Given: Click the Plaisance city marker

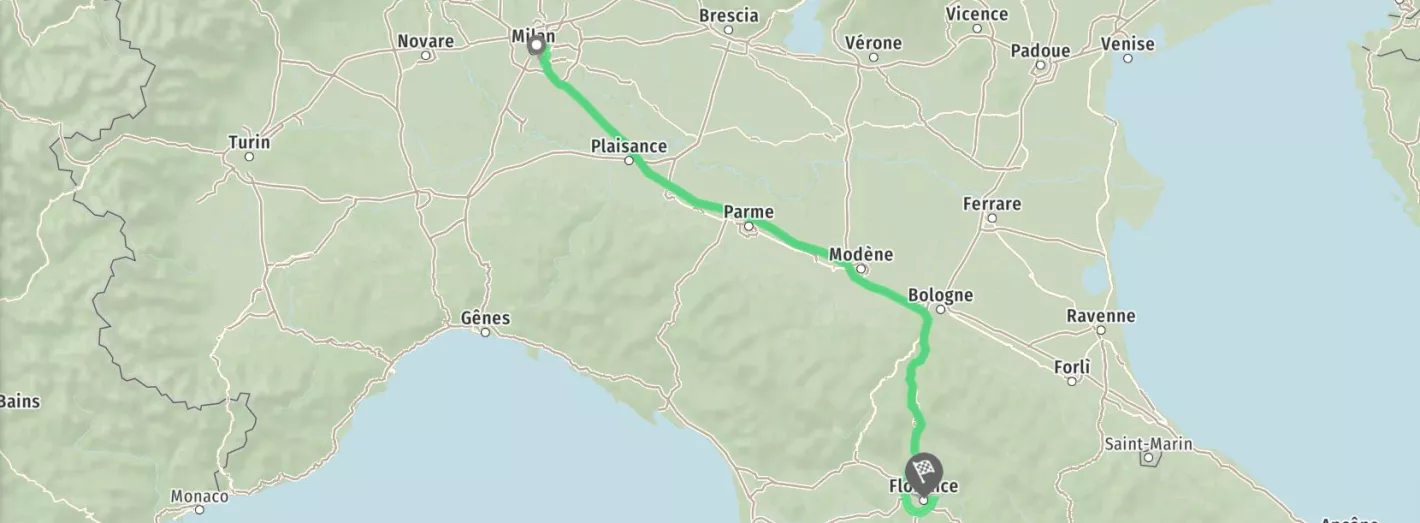Looking at the screenshot, I should (x=629, y=161).
